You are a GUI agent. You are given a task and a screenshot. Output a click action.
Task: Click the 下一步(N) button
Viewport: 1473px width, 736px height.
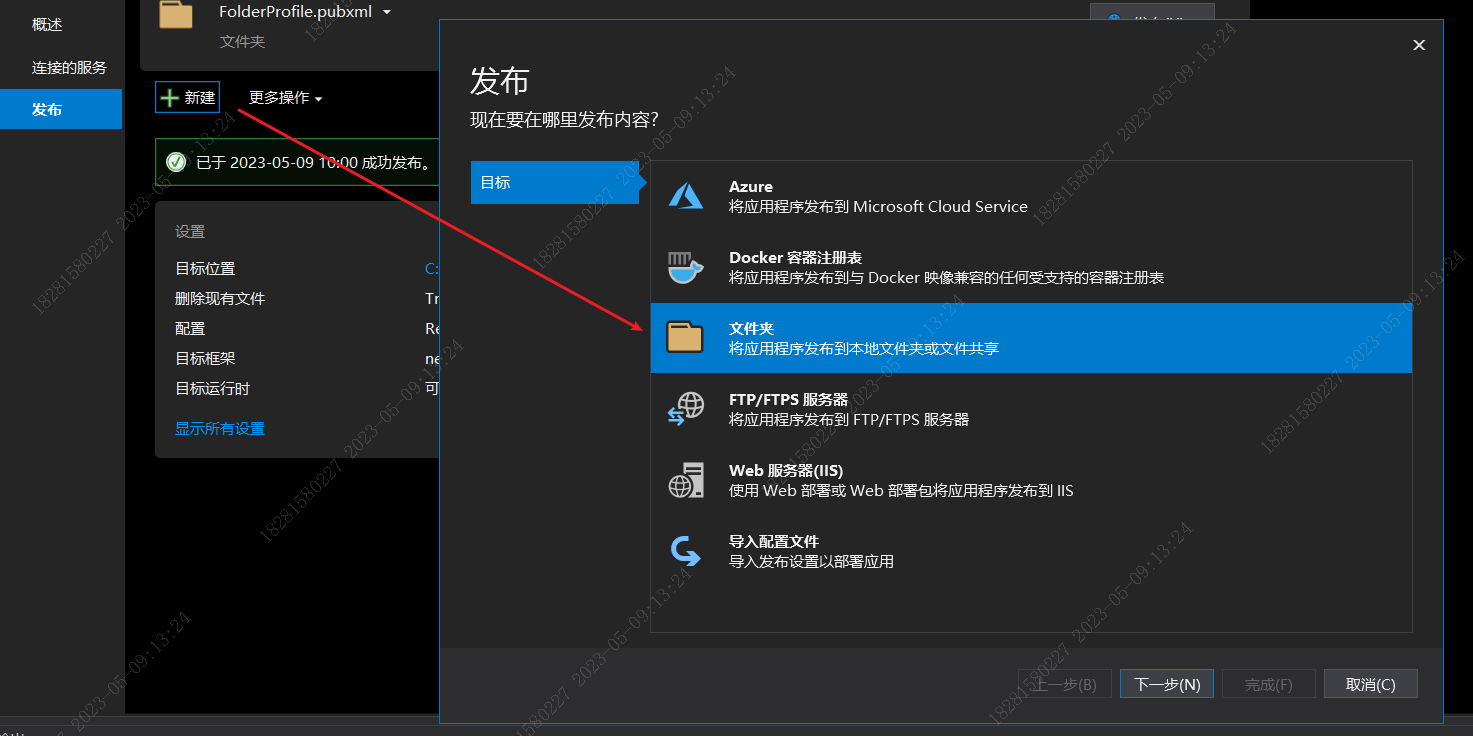point(1167,684)
